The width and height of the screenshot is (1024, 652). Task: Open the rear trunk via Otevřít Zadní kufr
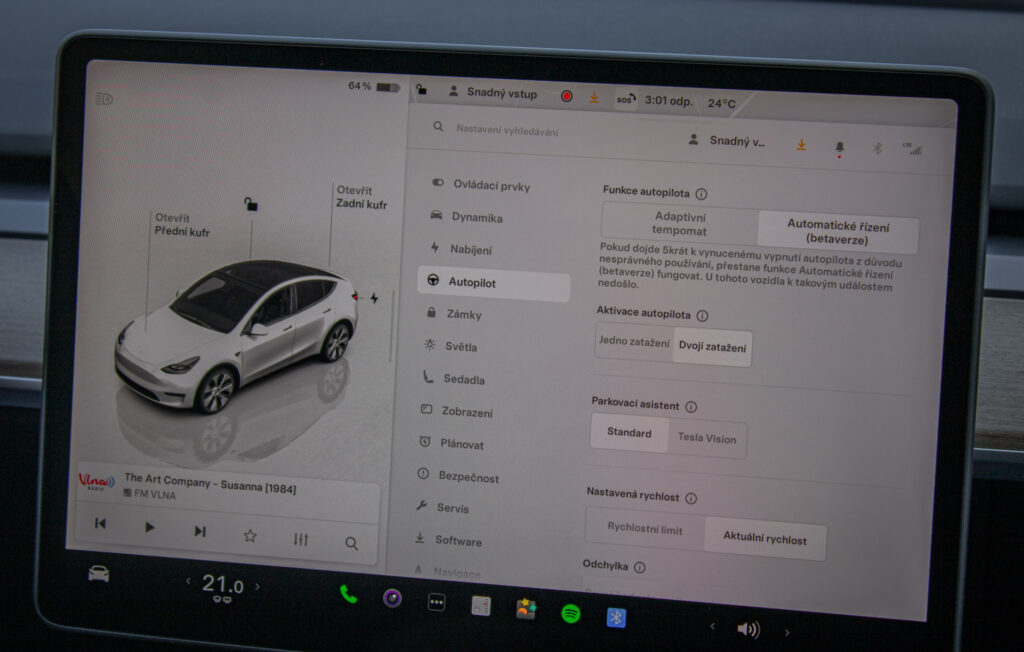(x=361, y=197)
